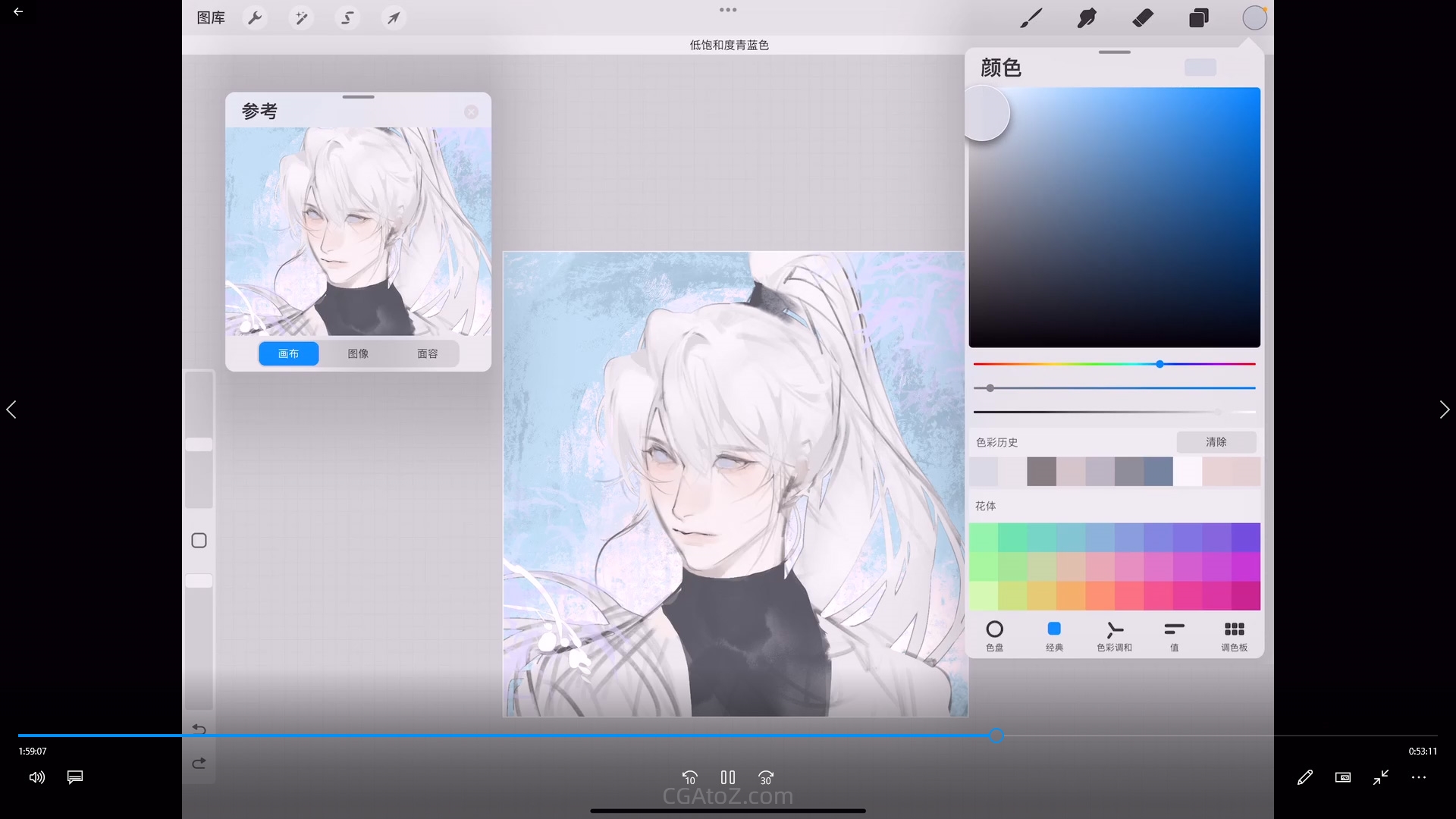
Task: Open the S-shaped selection tool
Action: pyautogui.click(x=347, y=17)
